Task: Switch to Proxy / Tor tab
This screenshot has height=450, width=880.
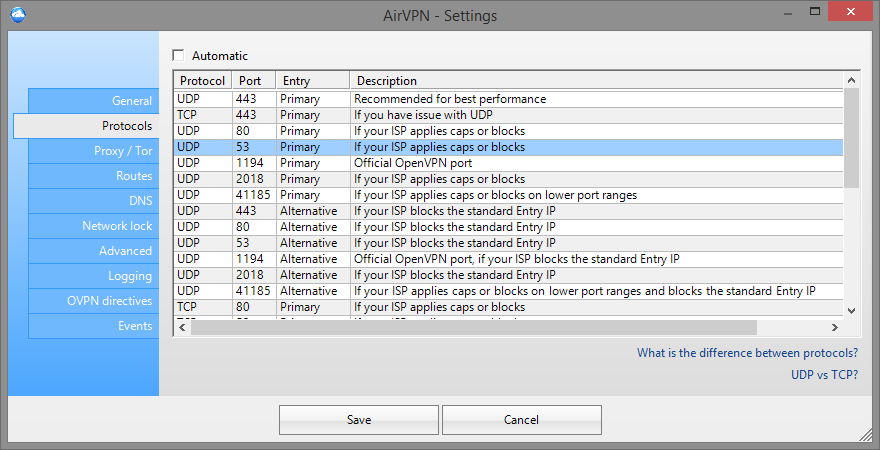Action: pyautogui.click(x=94, y=151)
